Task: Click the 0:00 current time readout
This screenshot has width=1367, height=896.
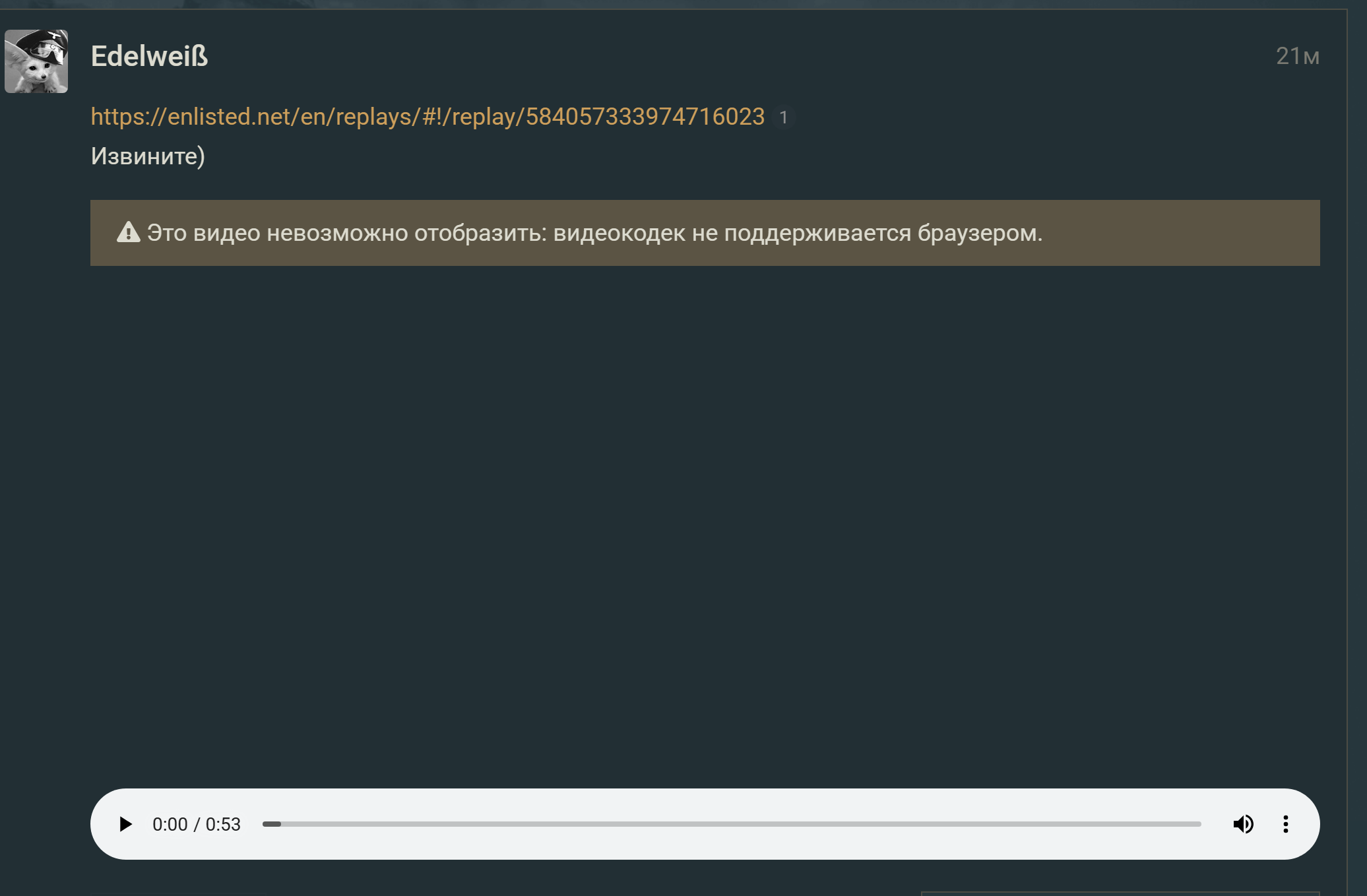Action: 170,825
